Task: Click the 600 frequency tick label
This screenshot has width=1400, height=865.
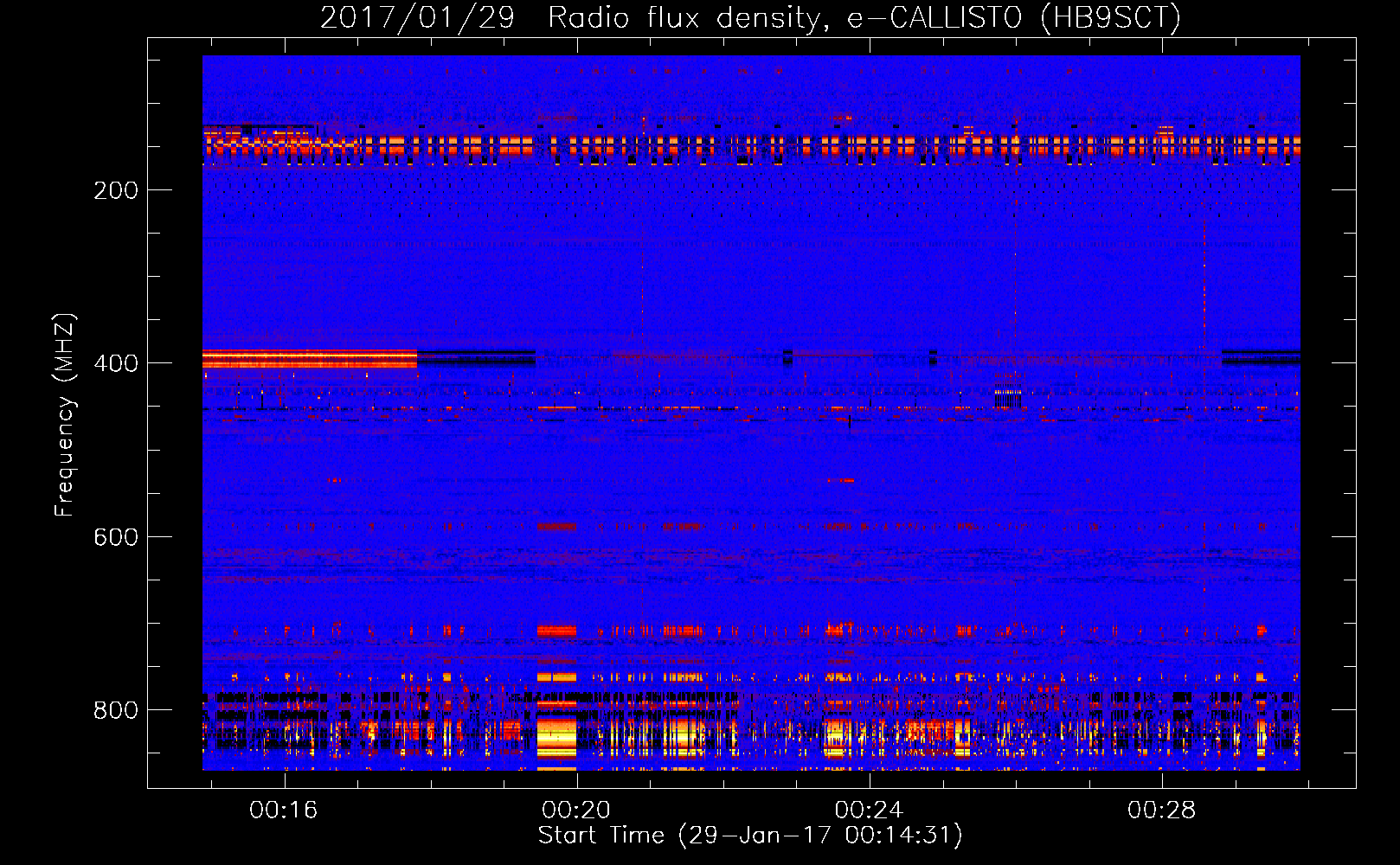Action: tap(116, 537)
